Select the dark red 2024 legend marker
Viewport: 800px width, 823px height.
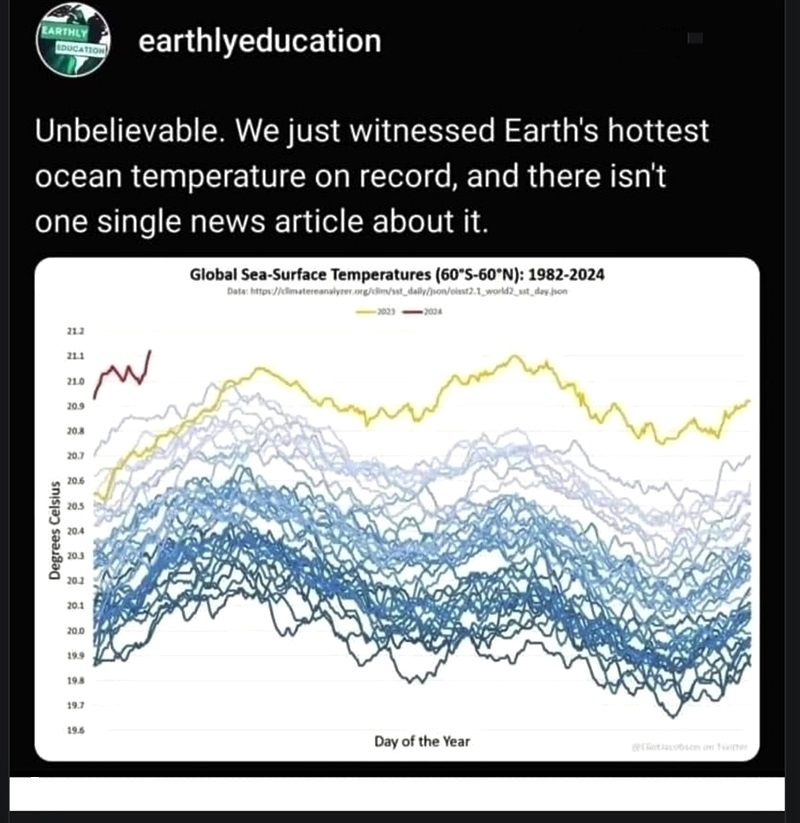tap(412, 312)
